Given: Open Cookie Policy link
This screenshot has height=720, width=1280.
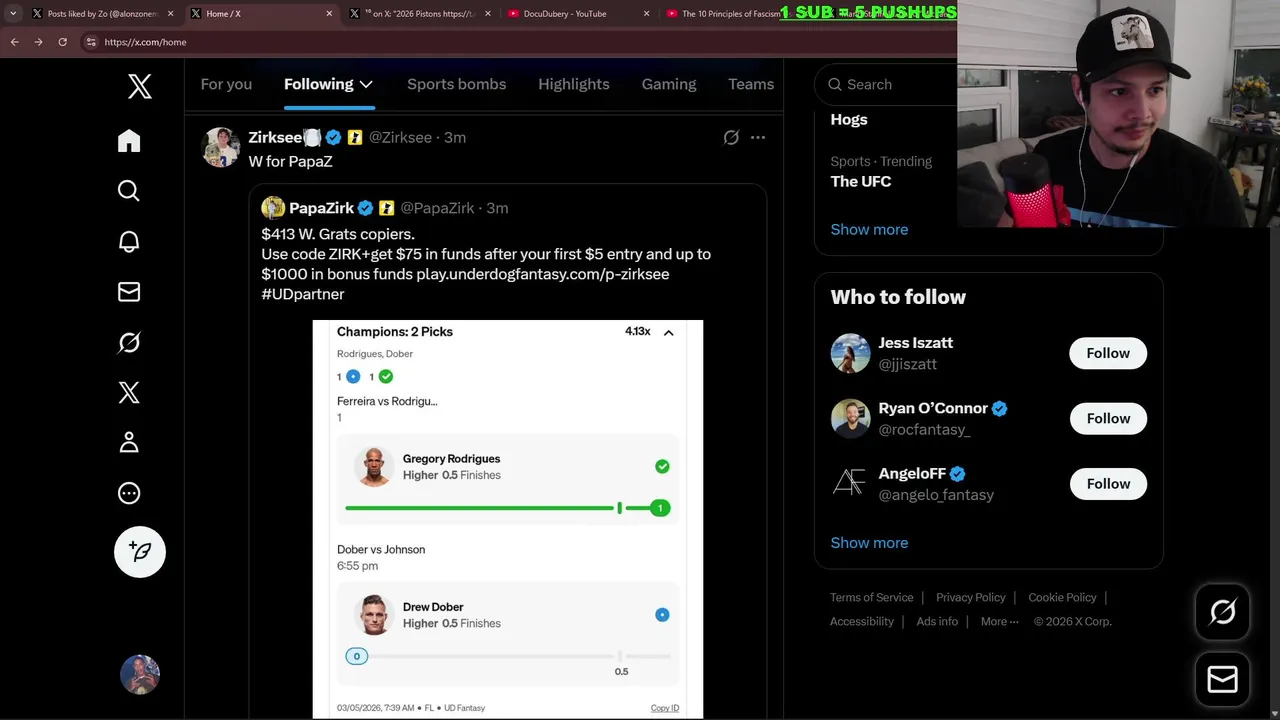Looking at the screenshot, I should (1062, 597).
